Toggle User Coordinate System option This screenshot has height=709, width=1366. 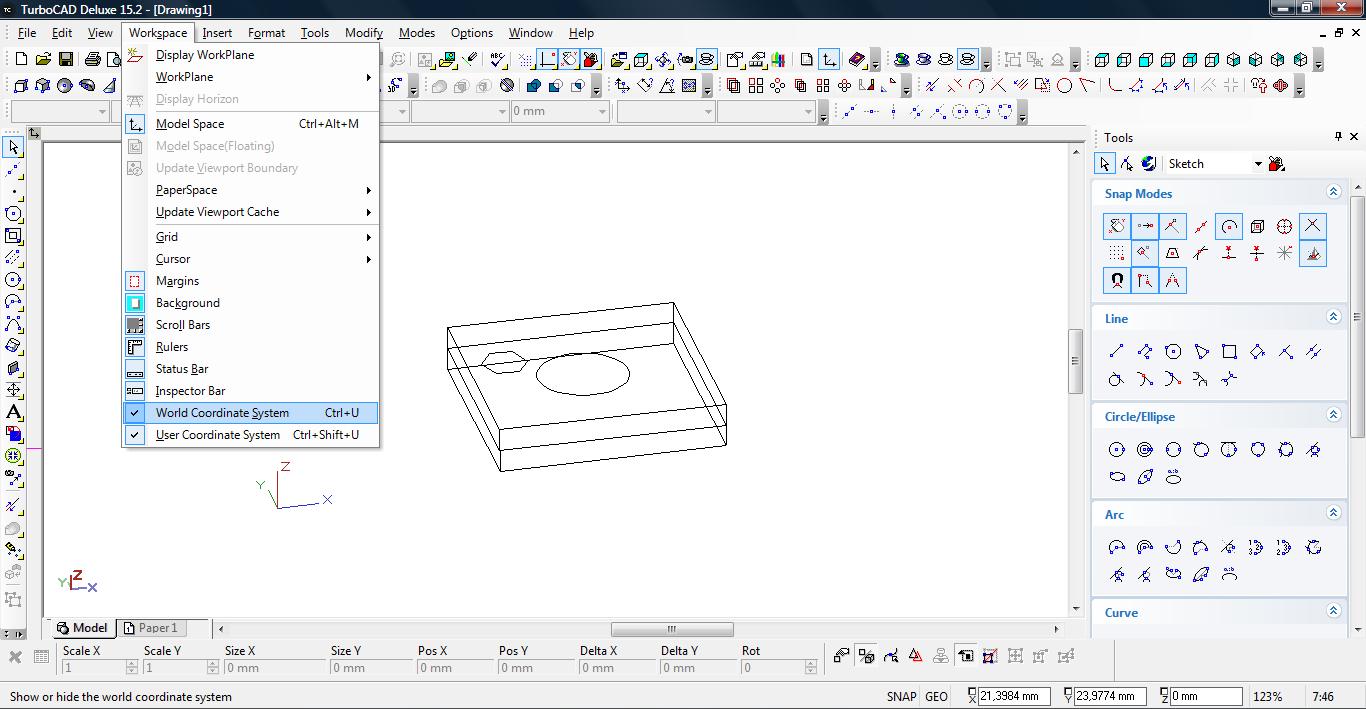coord(218,435)
